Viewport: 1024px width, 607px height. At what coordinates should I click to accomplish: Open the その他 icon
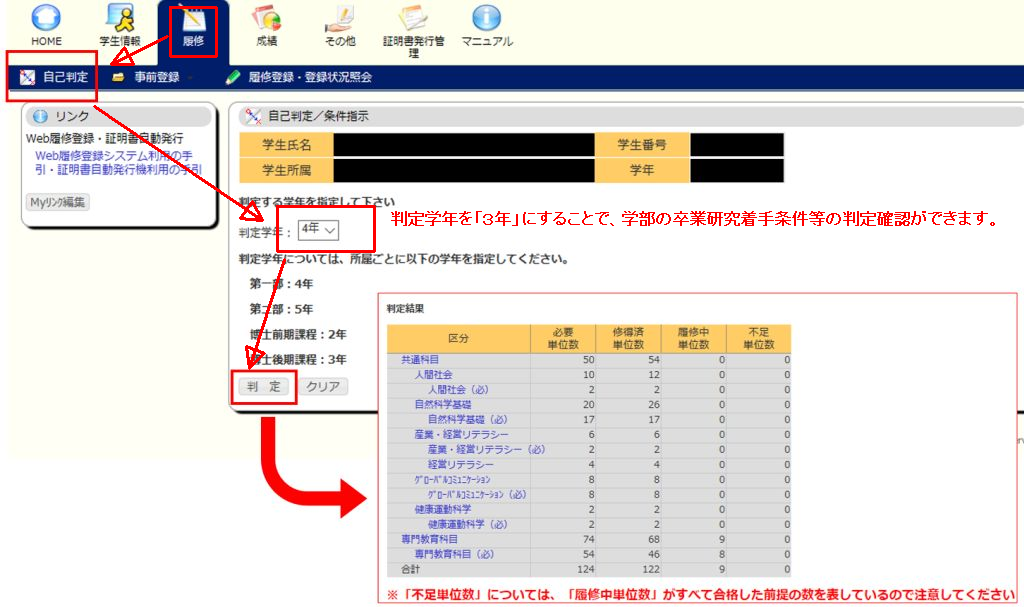coord(340,18)
